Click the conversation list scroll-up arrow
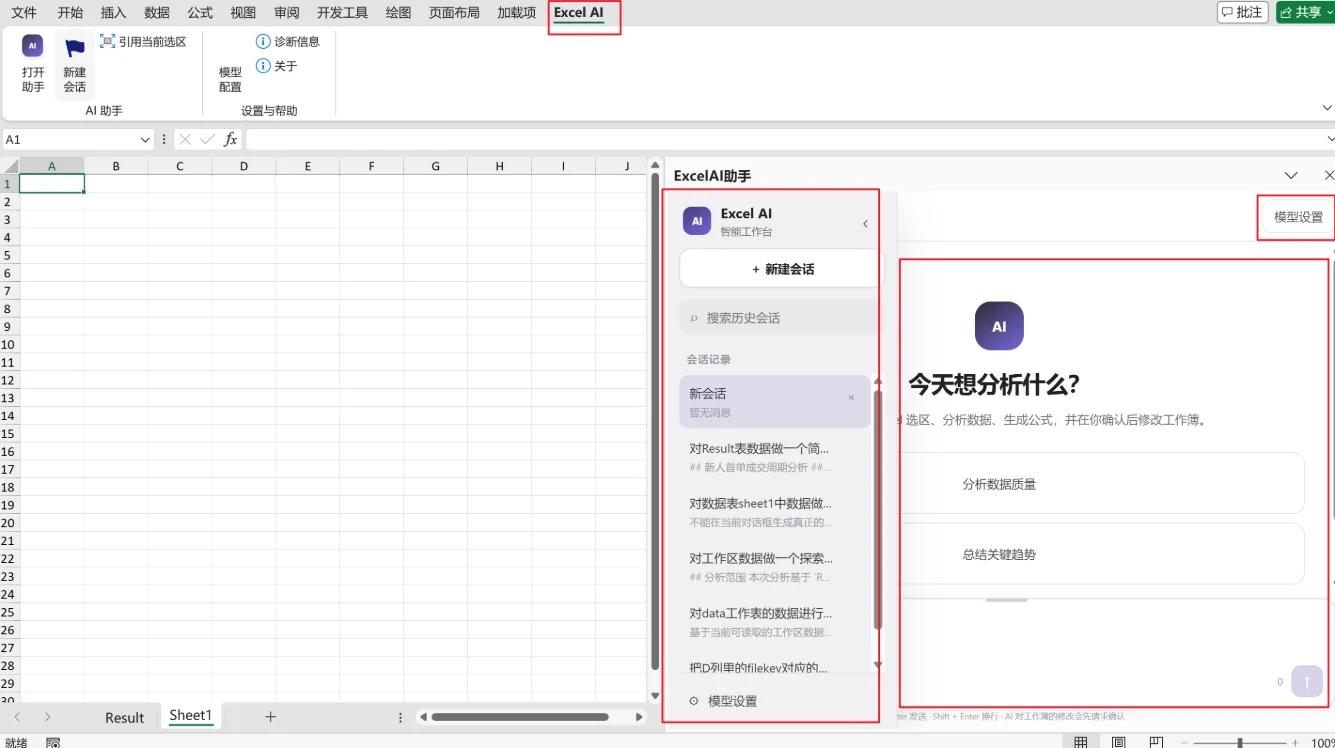Viewport: 1335px width, 748px height. coord(878,381)
